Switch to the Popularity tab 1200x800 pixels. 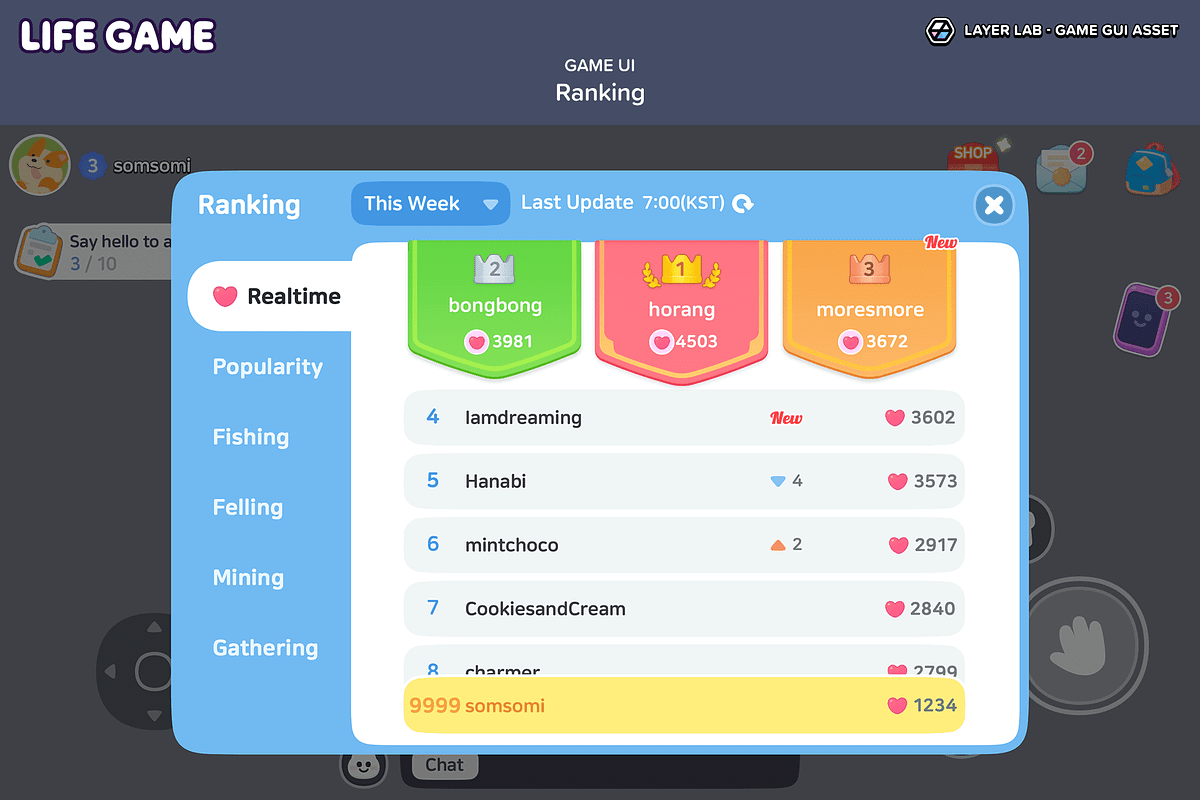(x=268, y=367)
